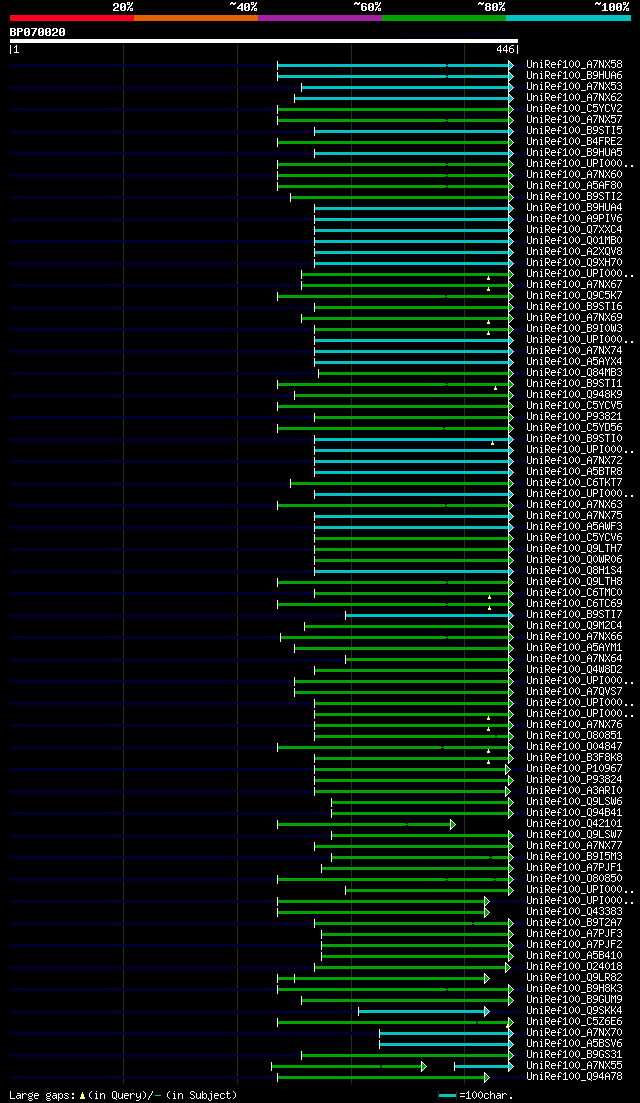The width and height of the screenshot is (640, 1103).
Task: Select the UniRef100_B9I0W3 label
Action: point(574,329)
